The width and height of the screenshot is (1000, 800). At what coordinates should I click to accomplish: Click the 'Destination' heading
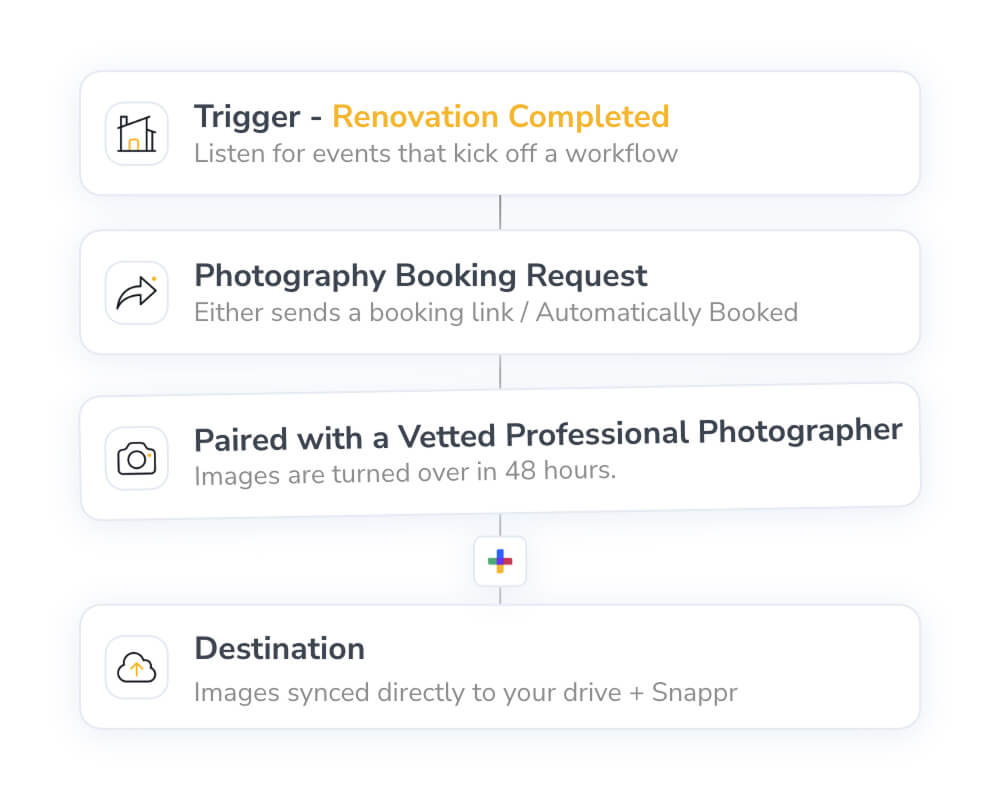point(279,648)
